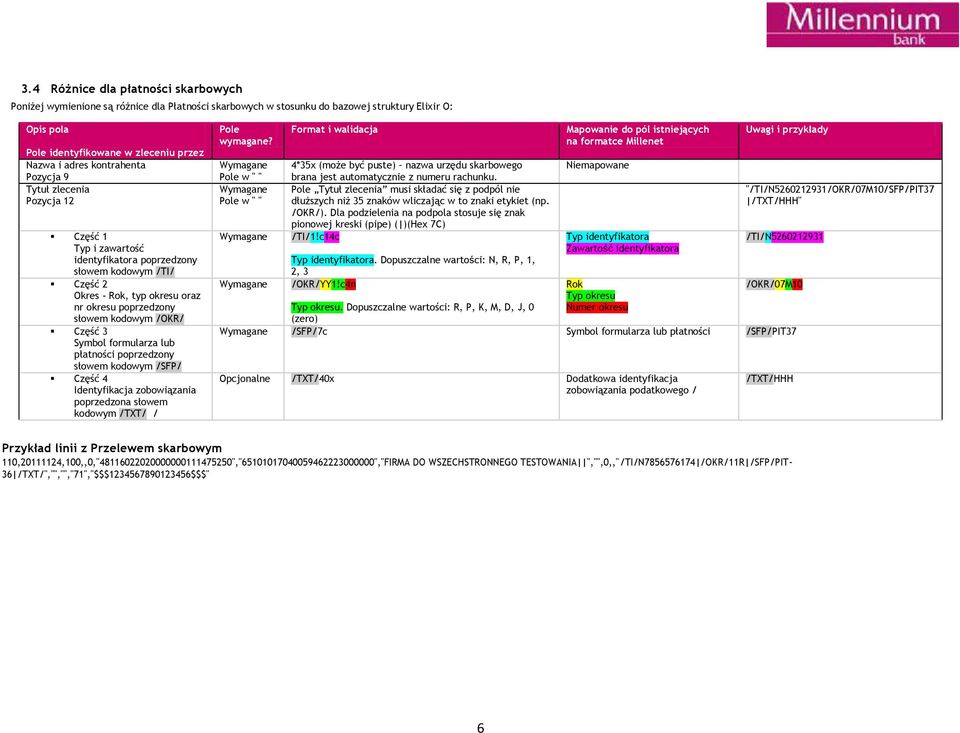Click green 'Typ okresu' in mapping column
The image size is (960, 733).
pos(590,296)
